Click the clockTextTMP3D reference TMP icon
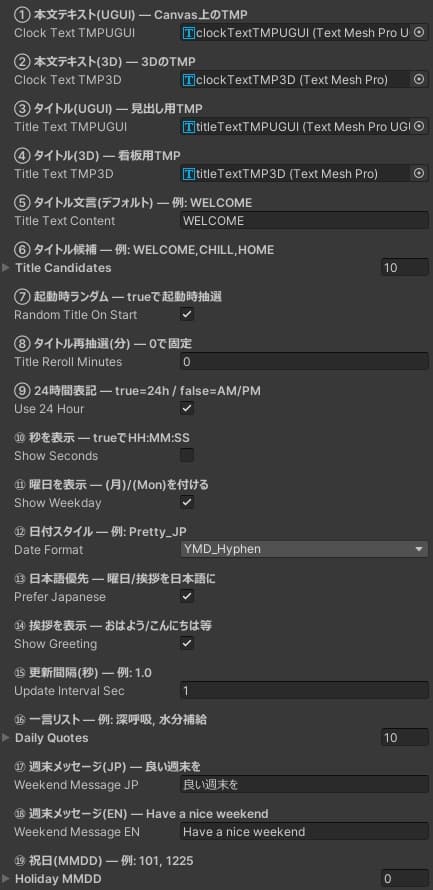433x890 pixels. [x=188, y=80]
